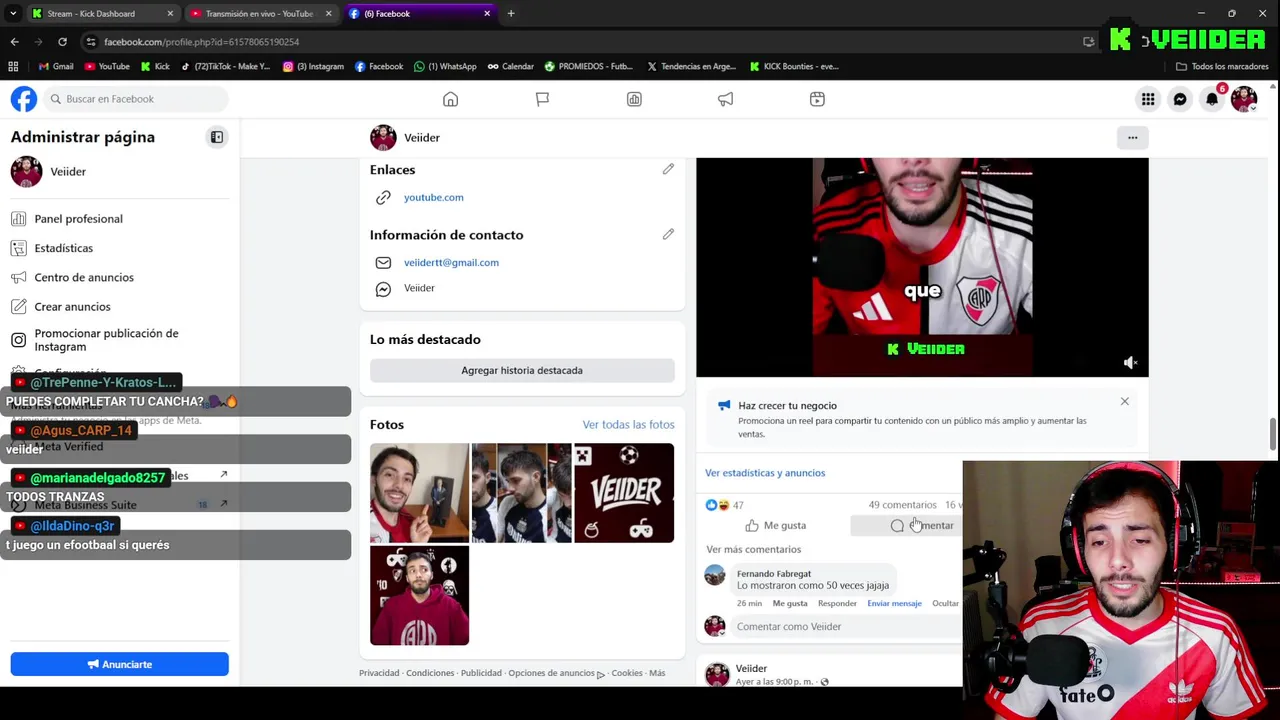Viewport: 1280px width, 720px height.
Task: Open three-dots menu beside Veiider header
Action: [x=1132, y=137]
